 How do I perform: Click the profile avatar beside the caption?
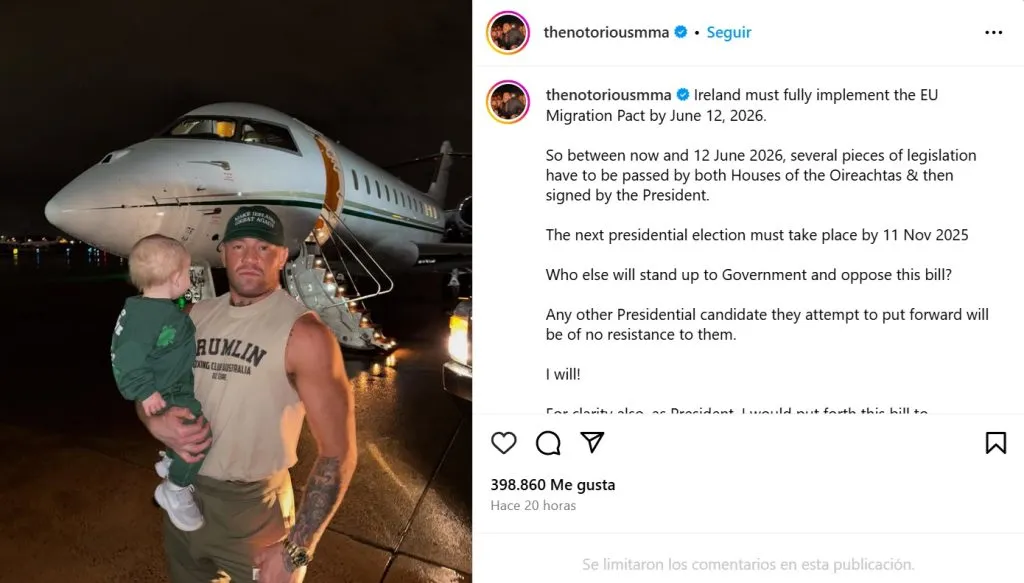click(508, 102)
